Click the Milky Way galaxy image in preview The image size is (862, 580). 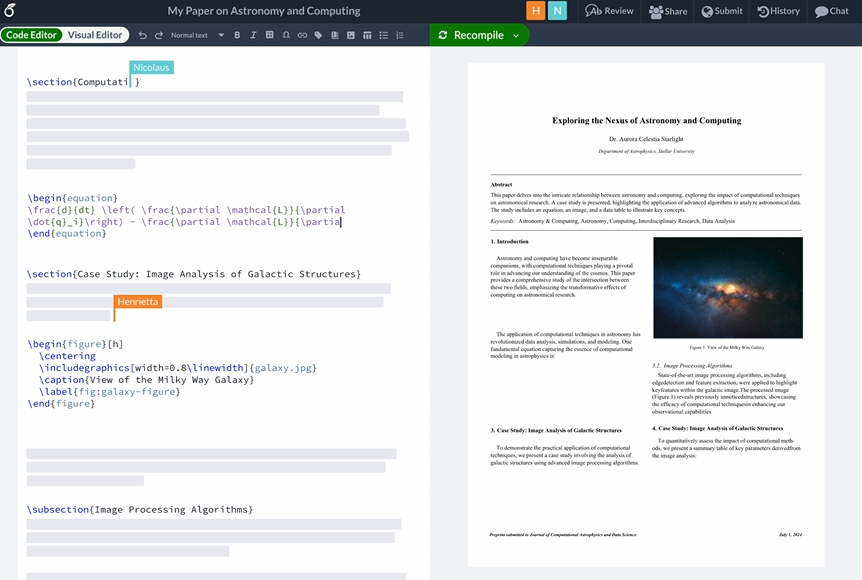(x=727, y=288)
